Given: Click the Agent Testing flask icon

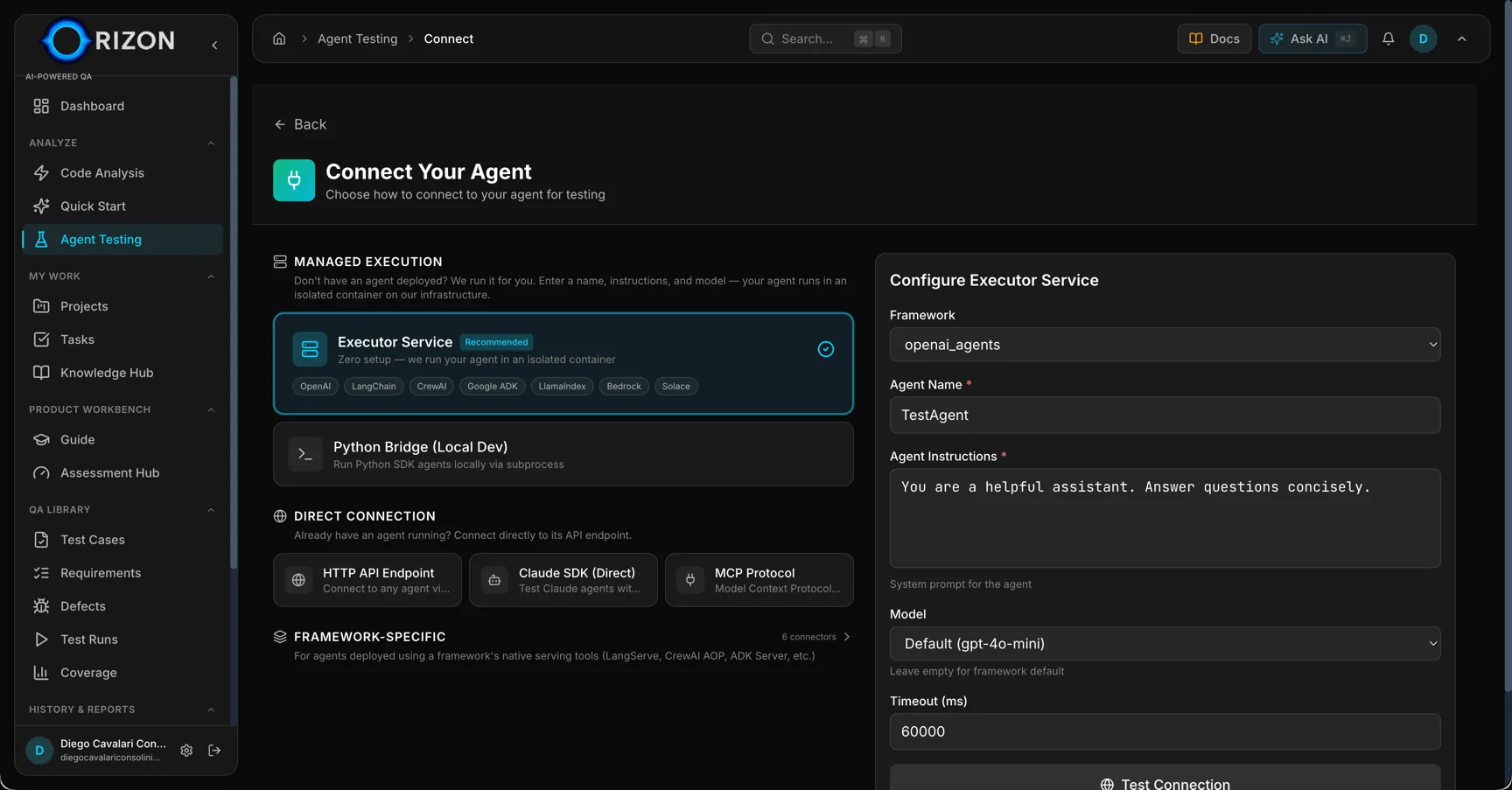Looking at the screenshot, I should 41,239.
